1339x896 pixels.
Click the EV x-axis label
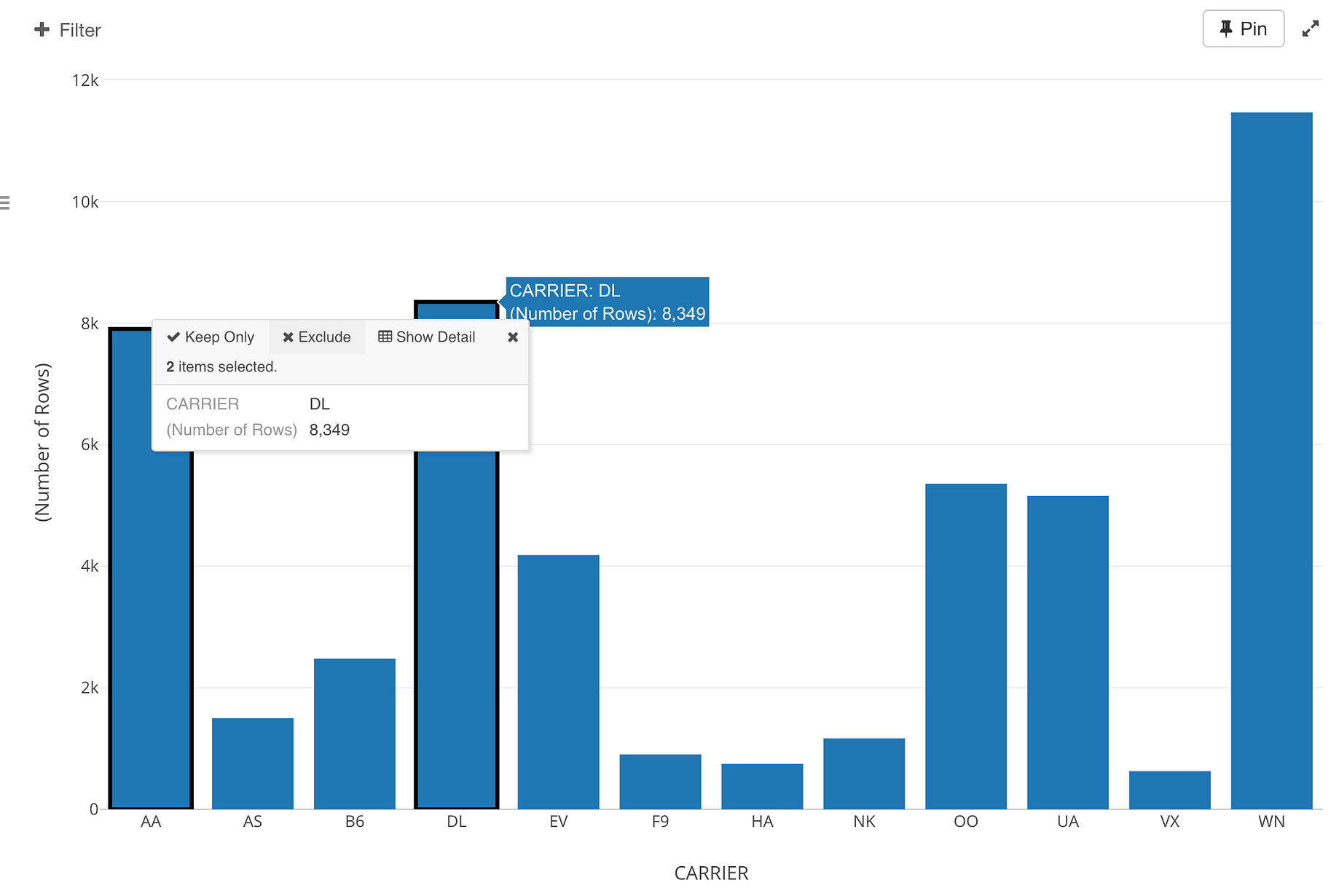click(x=559, y=822)
